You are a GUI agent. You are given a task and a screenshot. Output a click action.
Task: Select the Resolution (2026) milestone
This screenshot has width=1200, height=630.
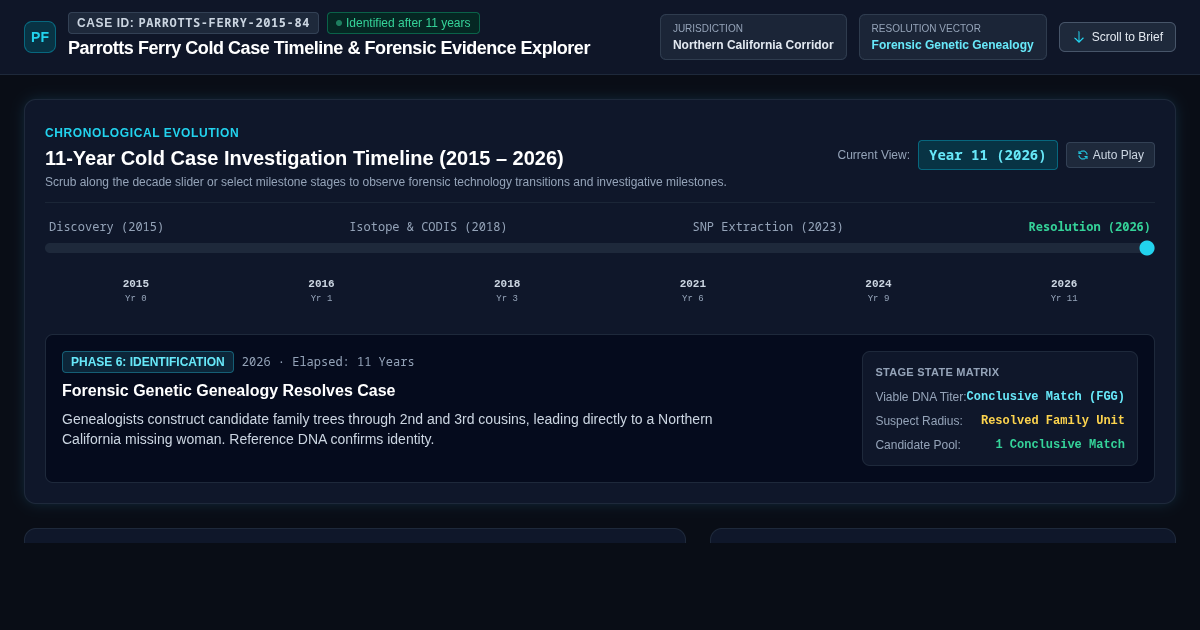(1089, 227)
